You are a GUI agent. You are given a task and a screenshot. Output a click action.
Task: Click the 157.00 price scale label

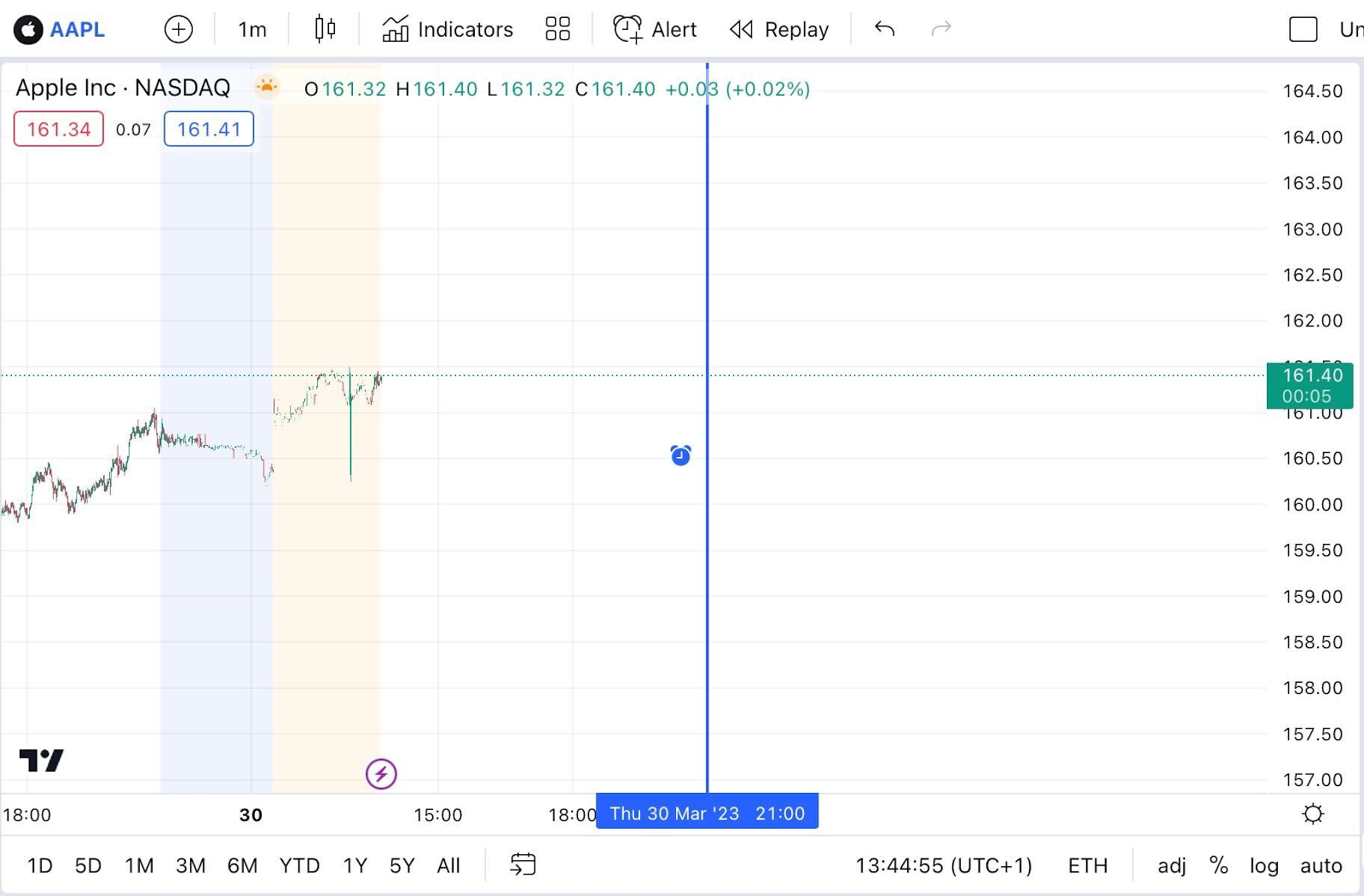pos(1313,780)
